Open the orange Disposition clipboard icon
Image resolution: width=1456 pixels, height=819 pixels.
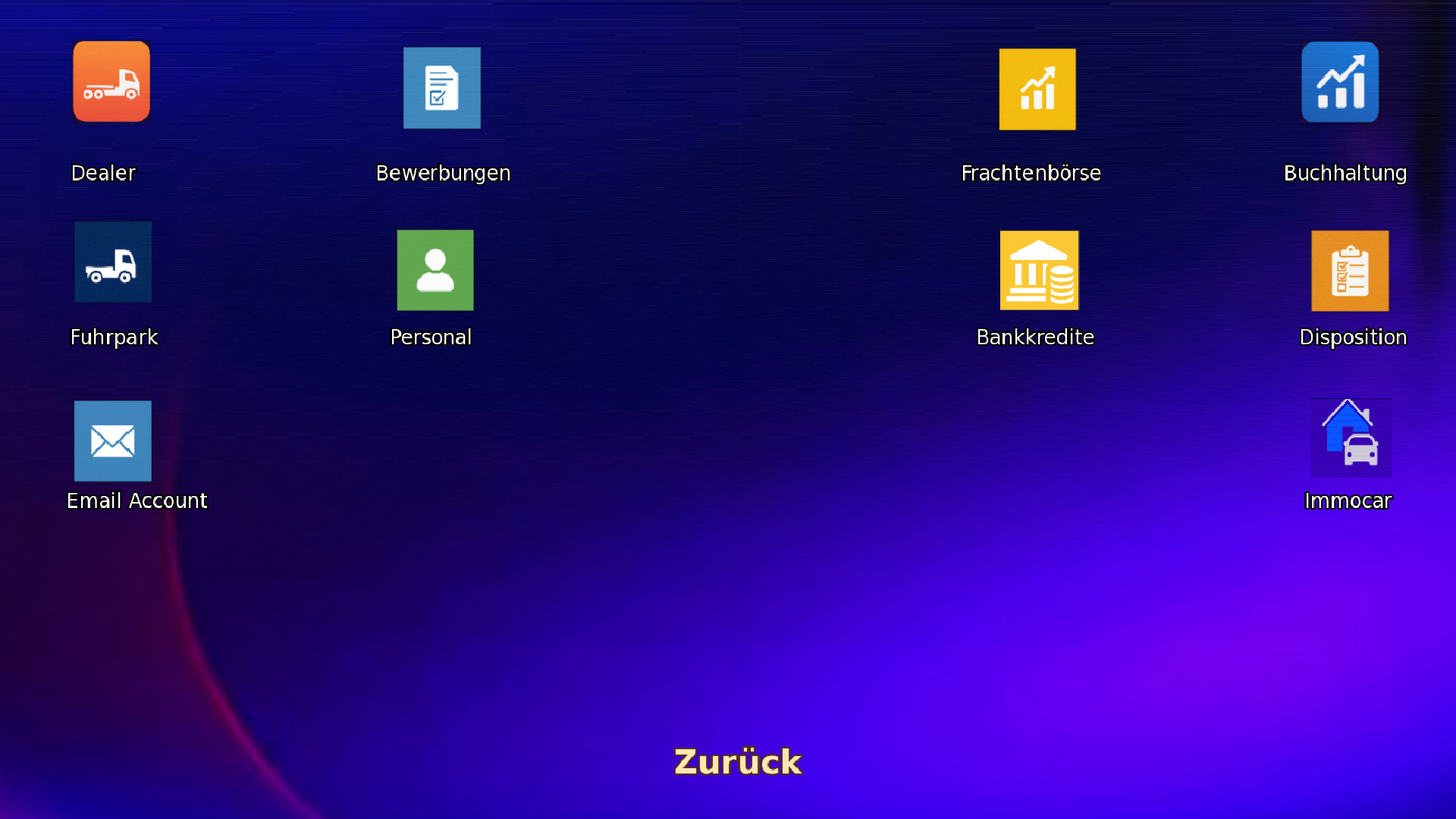click(1350, 271)
